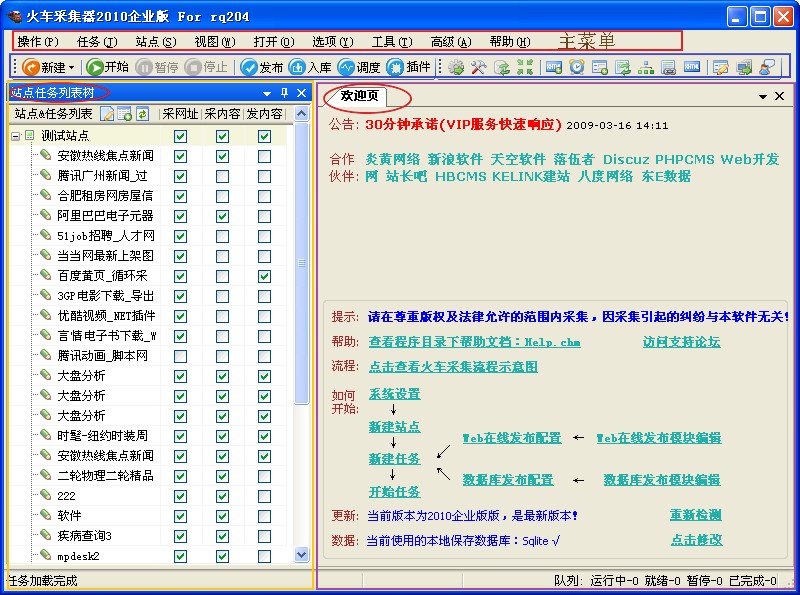Close the 站点任务列表树 panel
Viewport: 800px width, 595px height.
click(x=302, y=93)
